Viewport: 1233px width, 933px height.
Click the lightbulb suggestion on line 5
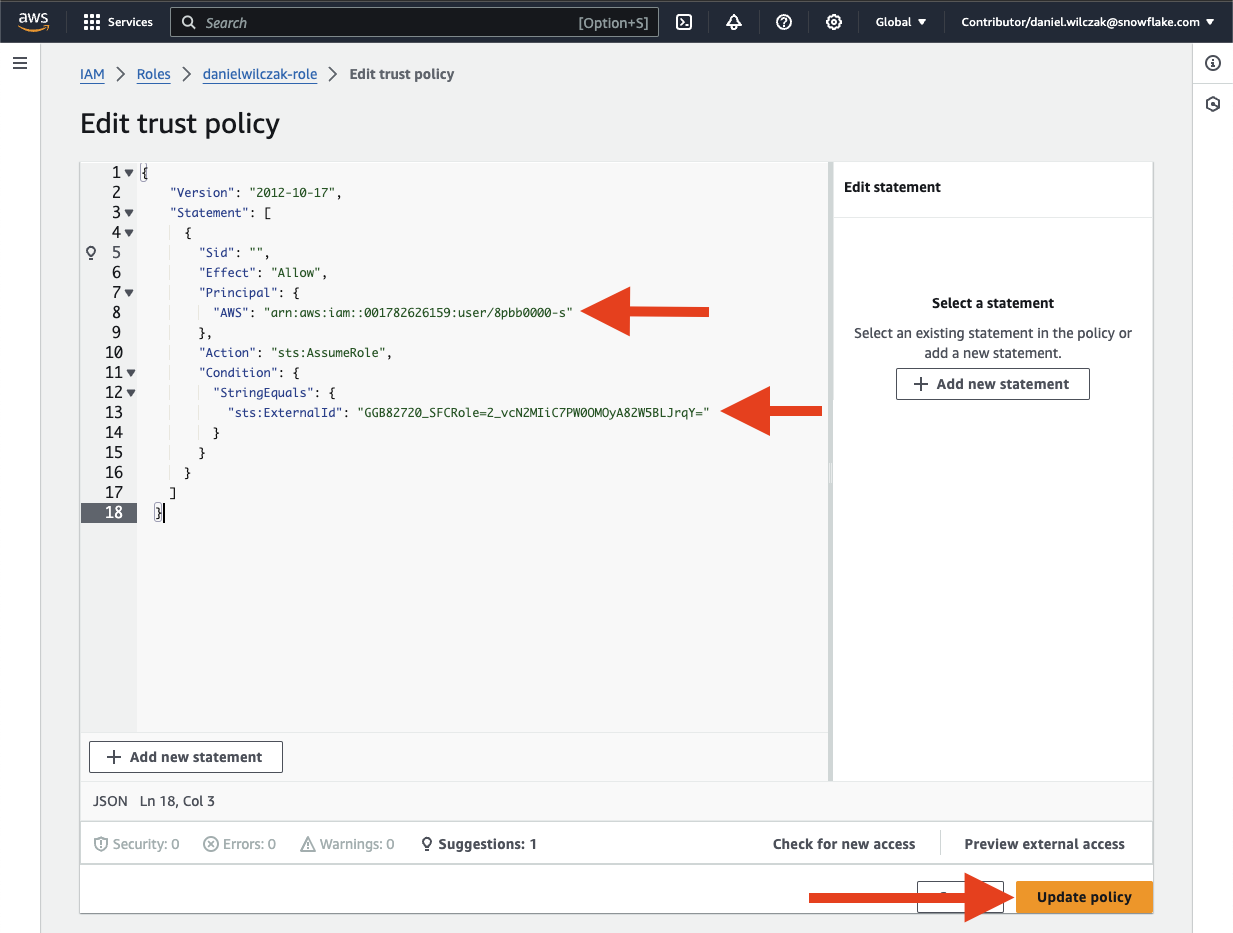tap(91, 253)
